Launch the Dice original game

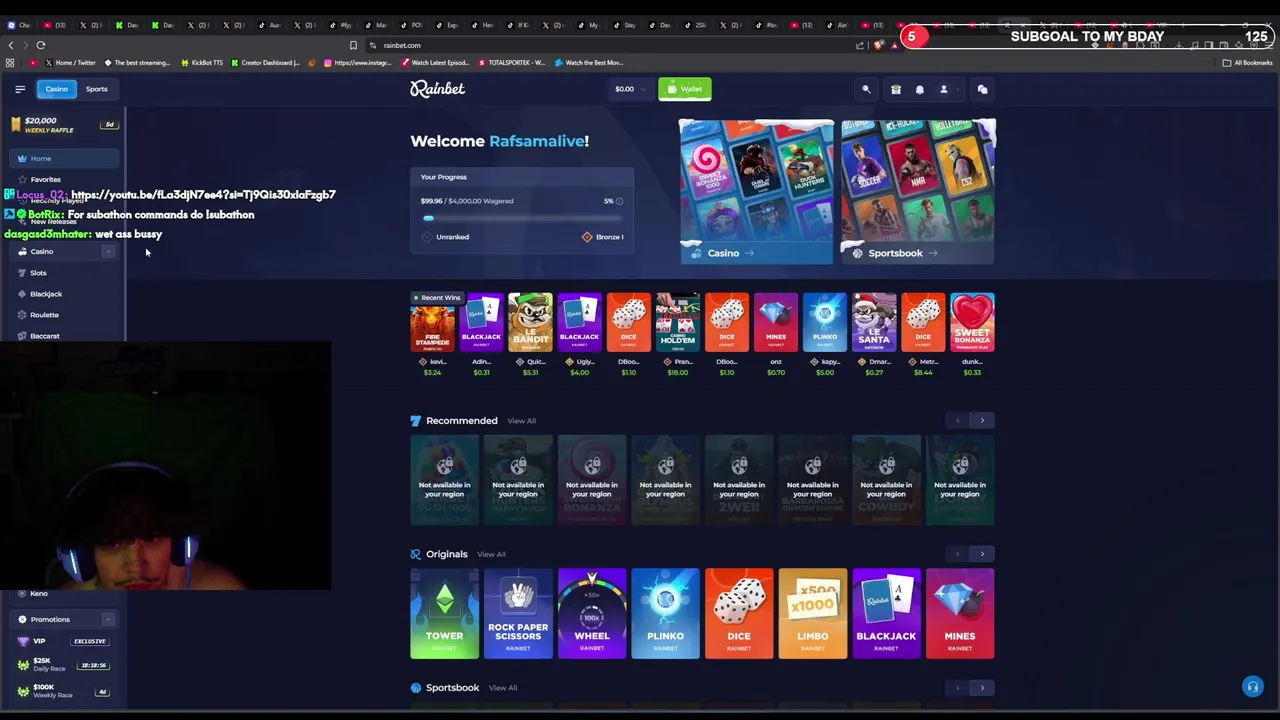point(739,613)
